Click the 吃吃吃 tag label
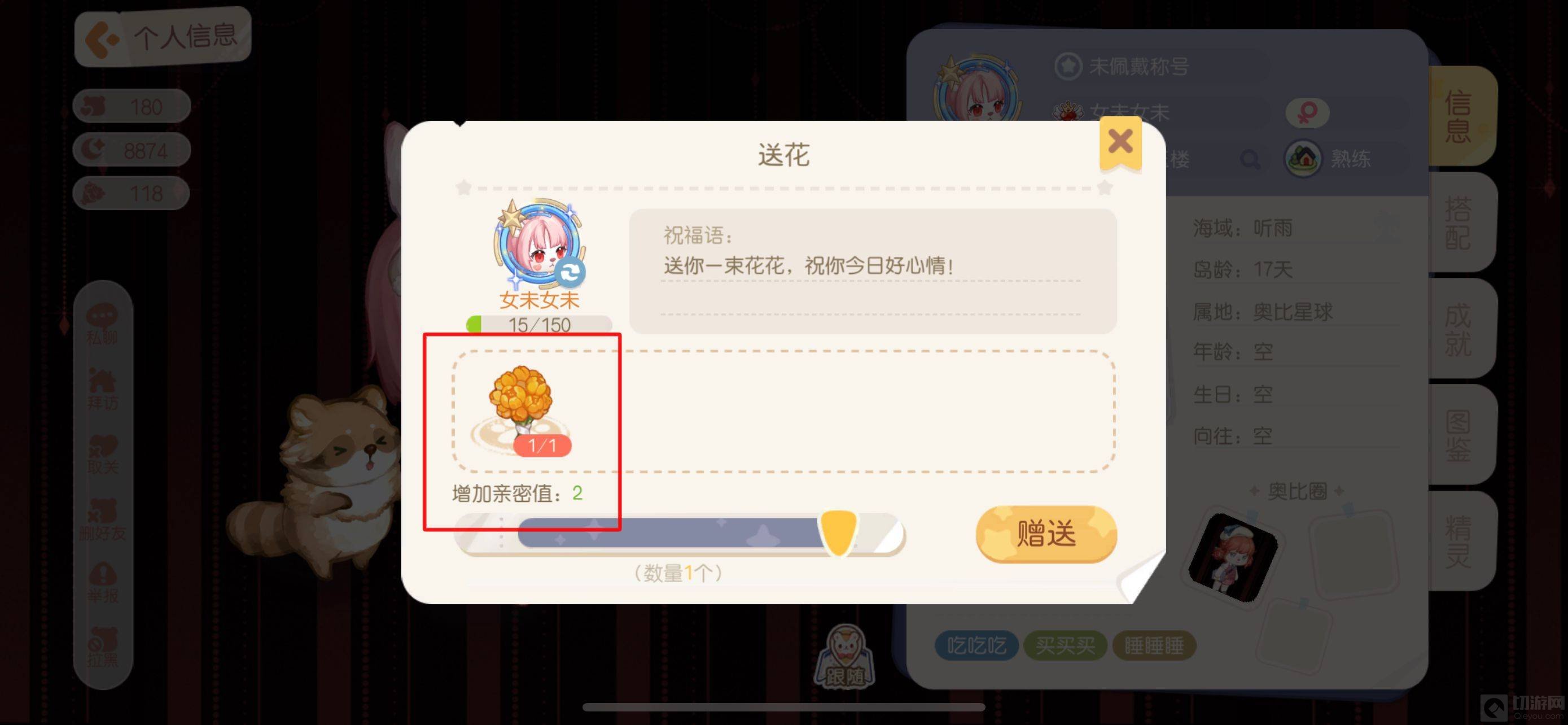The height and width of the screenshot is (725, 1568). pos(976,645)
